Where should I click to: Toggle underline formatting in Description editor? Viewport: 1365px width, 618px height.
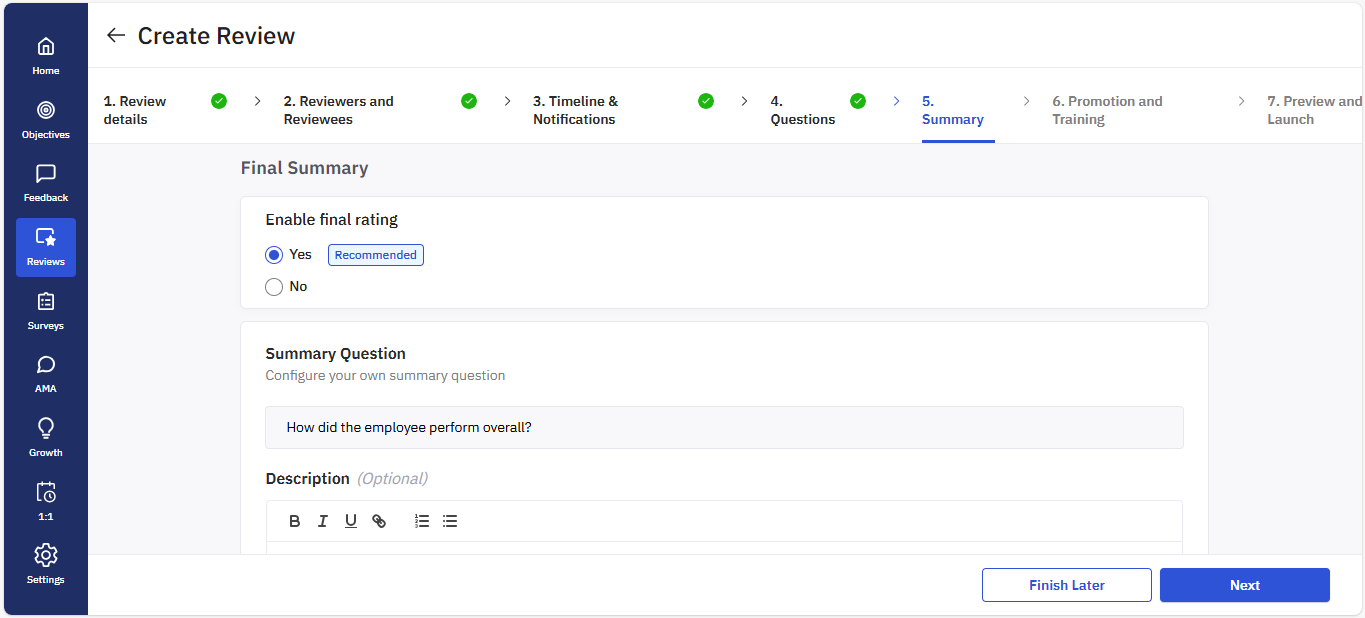[350, 521]
